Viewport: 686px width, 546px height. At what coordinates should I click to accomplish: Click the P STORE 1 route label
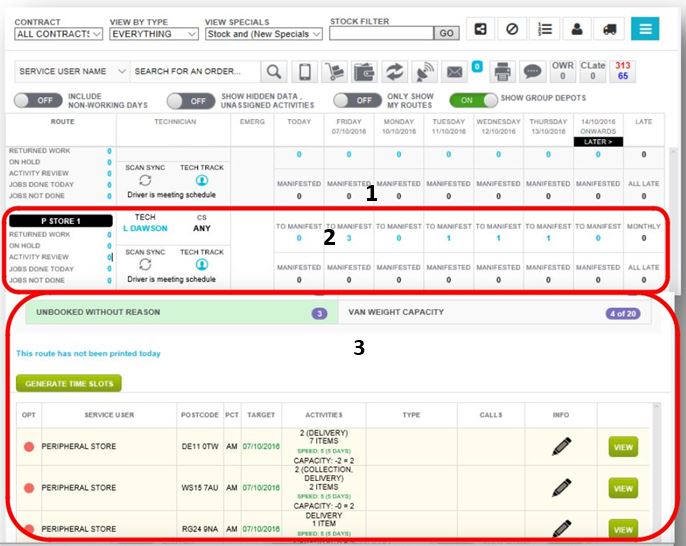click(x=61, y=221)
